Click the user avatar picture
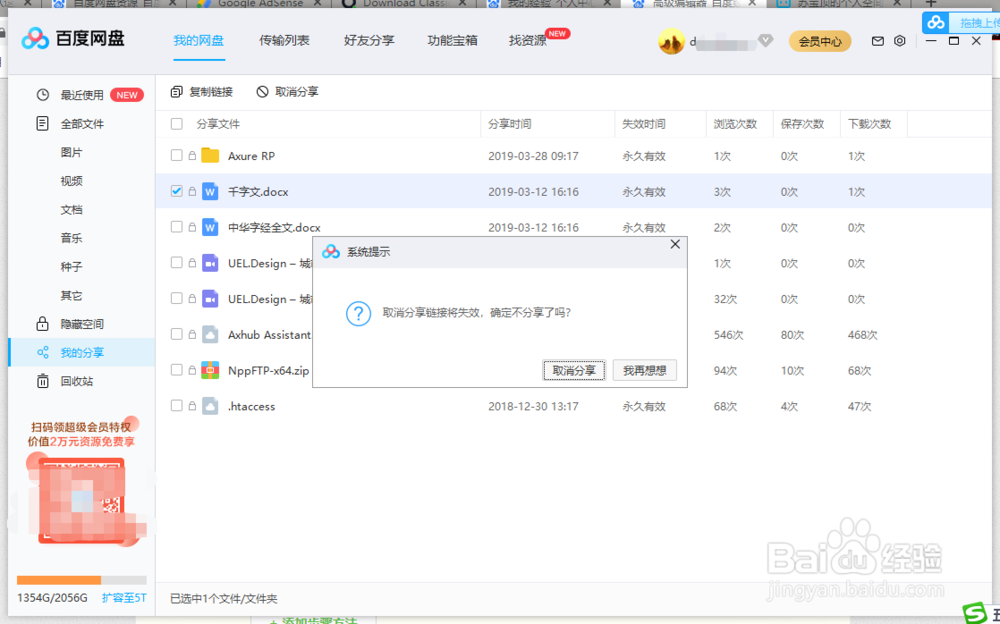Image resolution: width=1000 pixels, height=624 pixels. point(671,41)
